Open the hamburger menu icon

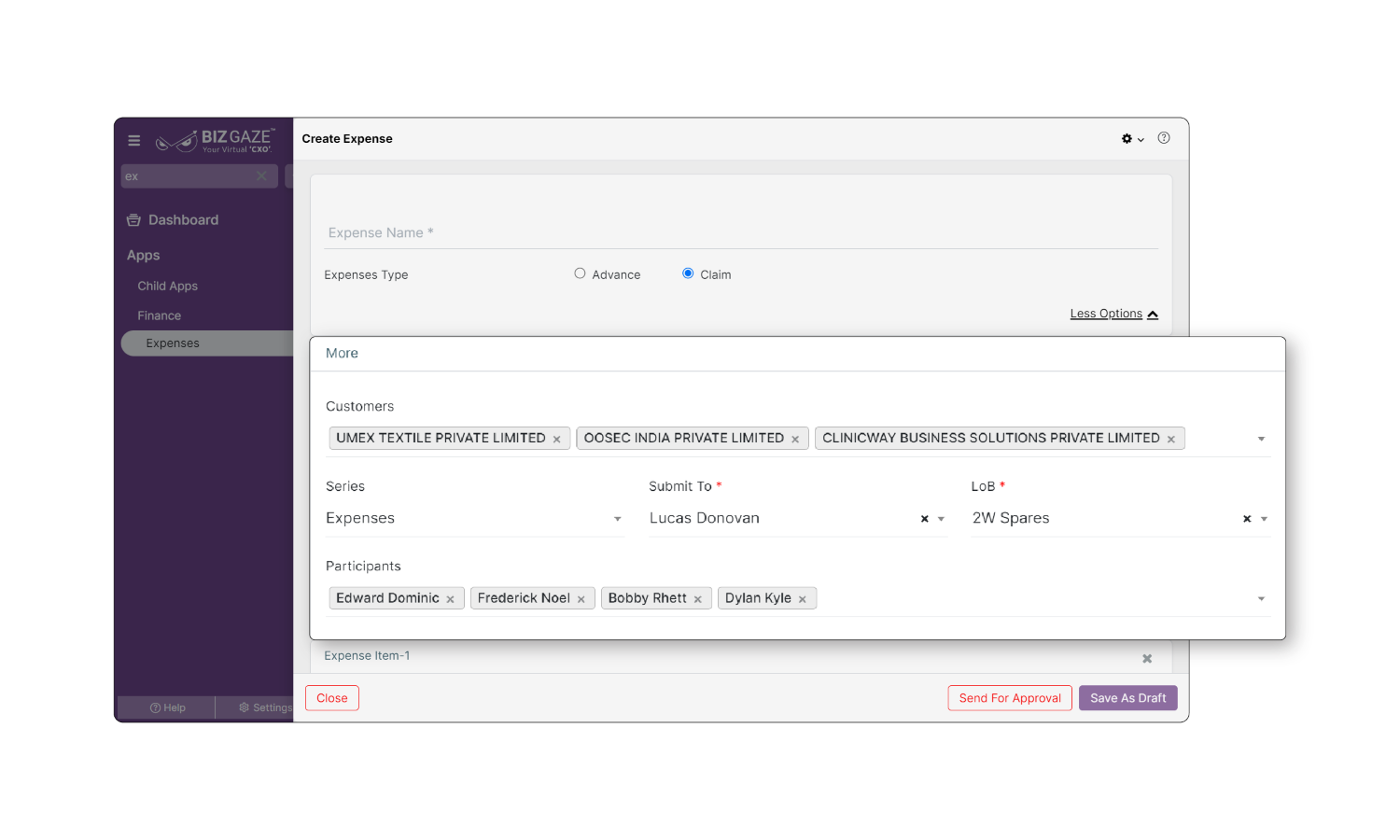[134, 141]
